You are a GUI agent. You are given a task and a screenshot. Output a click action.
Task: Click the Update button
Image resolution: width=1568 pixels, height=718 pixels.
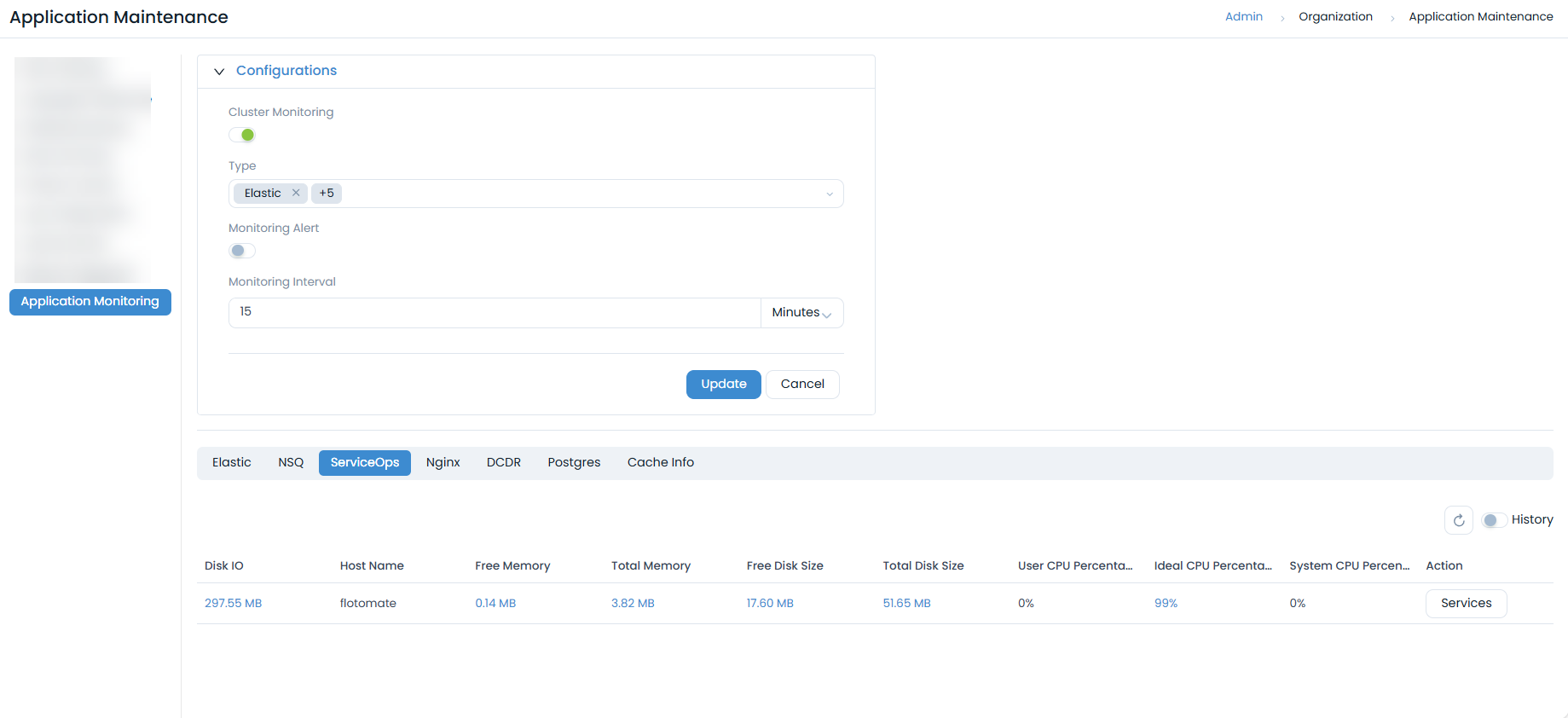click(x=723, y=385)
